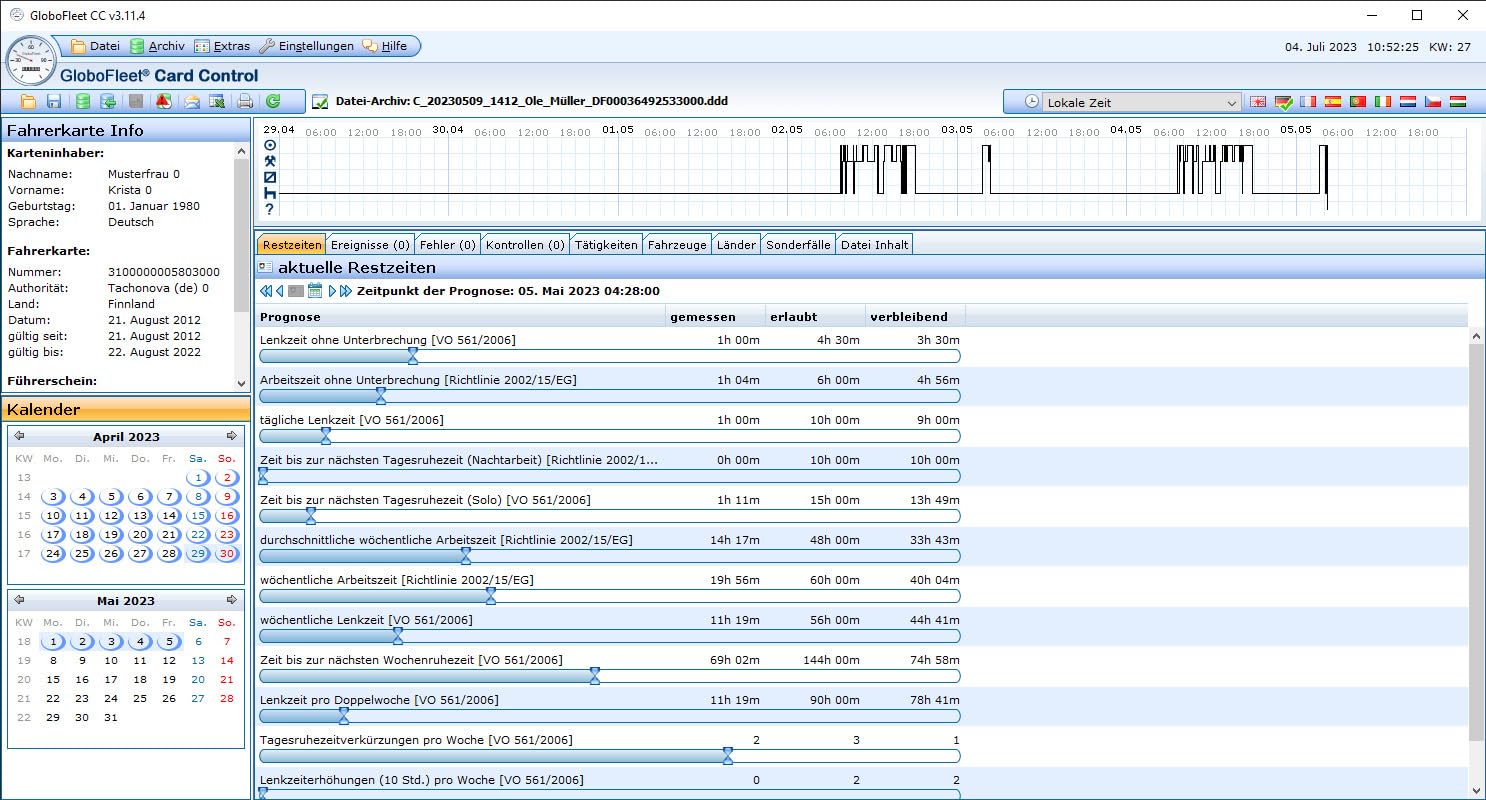Select the Spanish flag language
The height and width of the screenshot is (800, 1486).
click(1333, 102)
